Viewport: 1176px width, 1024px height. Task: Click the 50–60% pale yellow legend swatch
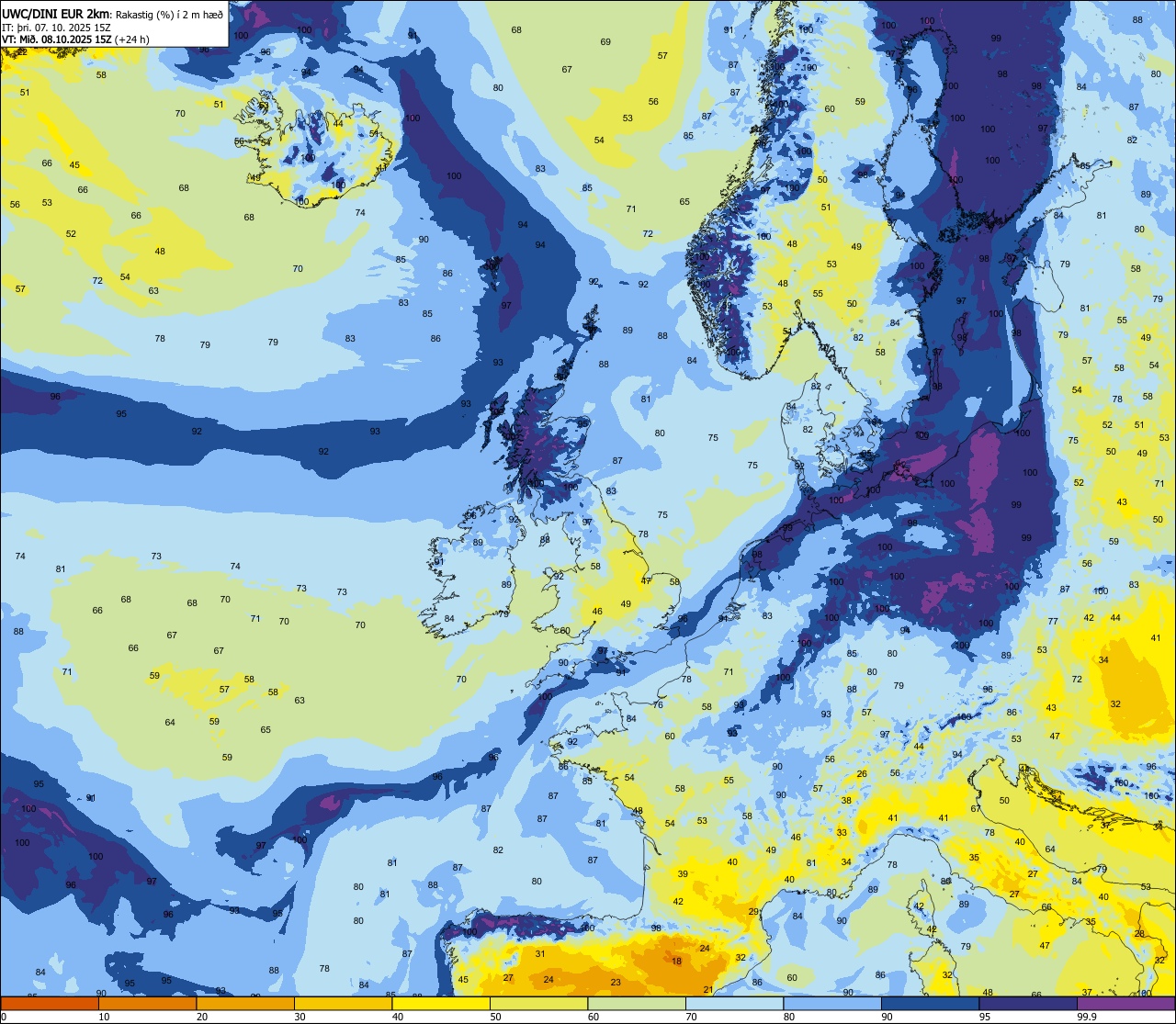coord(538,1003)
